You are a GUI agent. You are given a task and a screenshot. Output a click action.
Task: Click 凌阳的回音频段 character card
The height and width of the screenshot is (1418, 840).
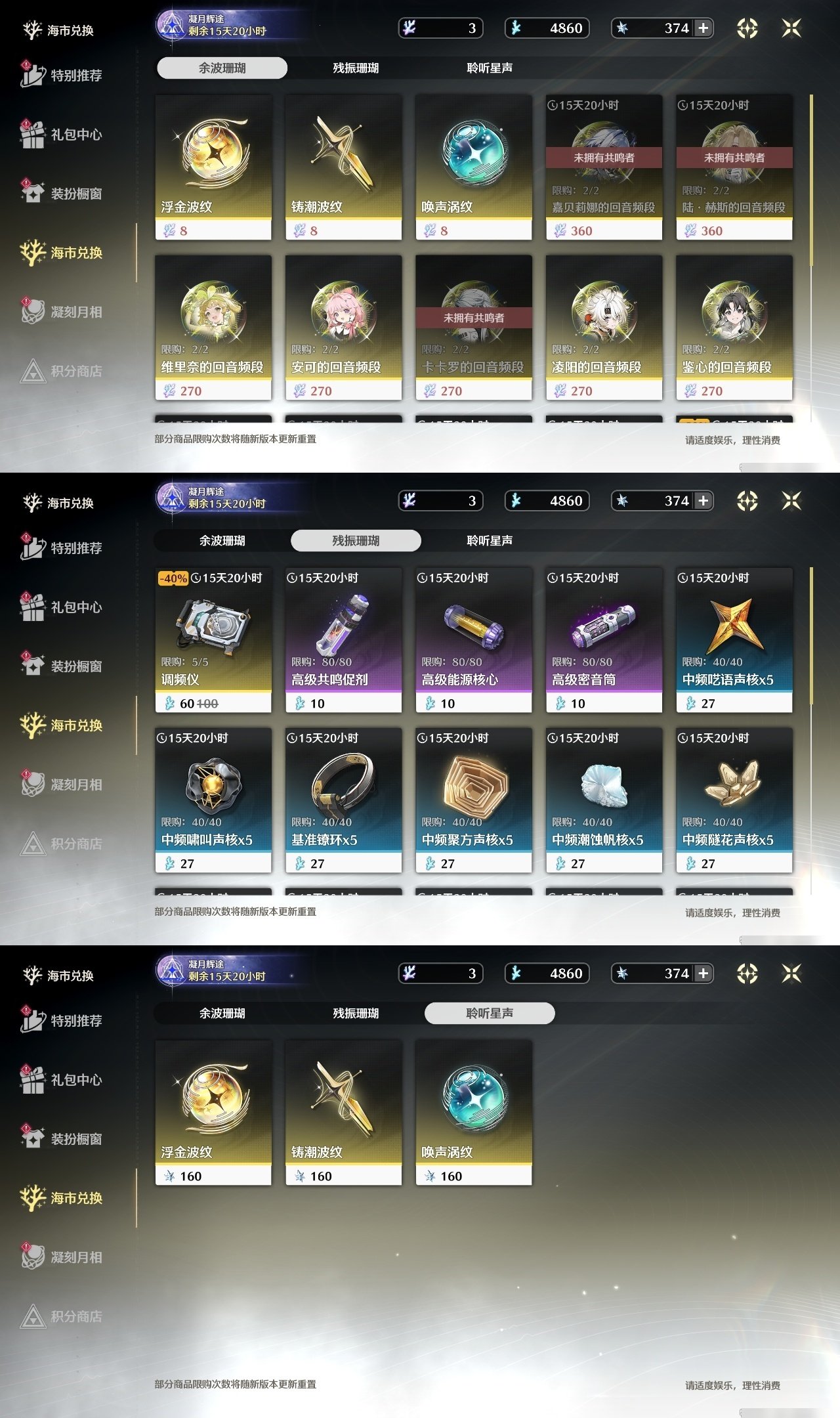point(604,328)
